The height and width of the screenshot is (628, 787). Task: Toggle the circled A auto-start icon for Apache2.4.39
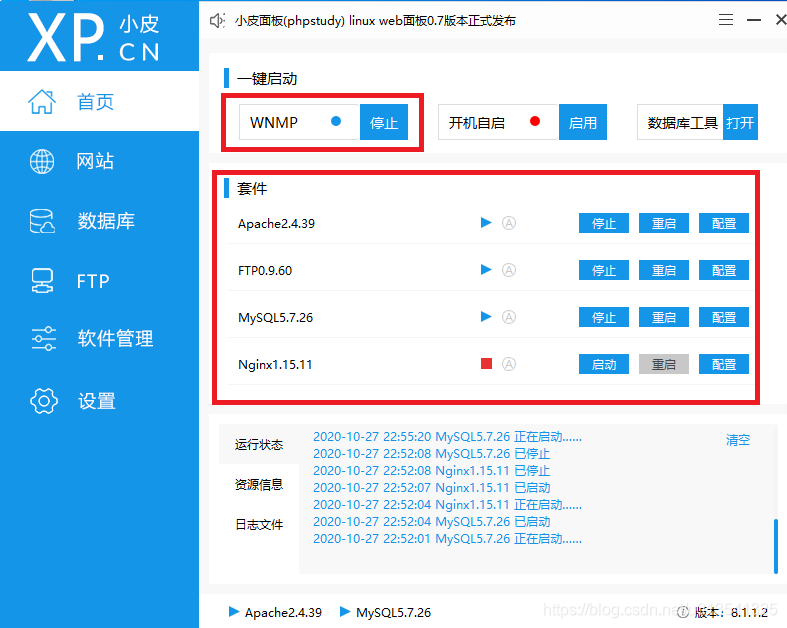tap(509, 223)
